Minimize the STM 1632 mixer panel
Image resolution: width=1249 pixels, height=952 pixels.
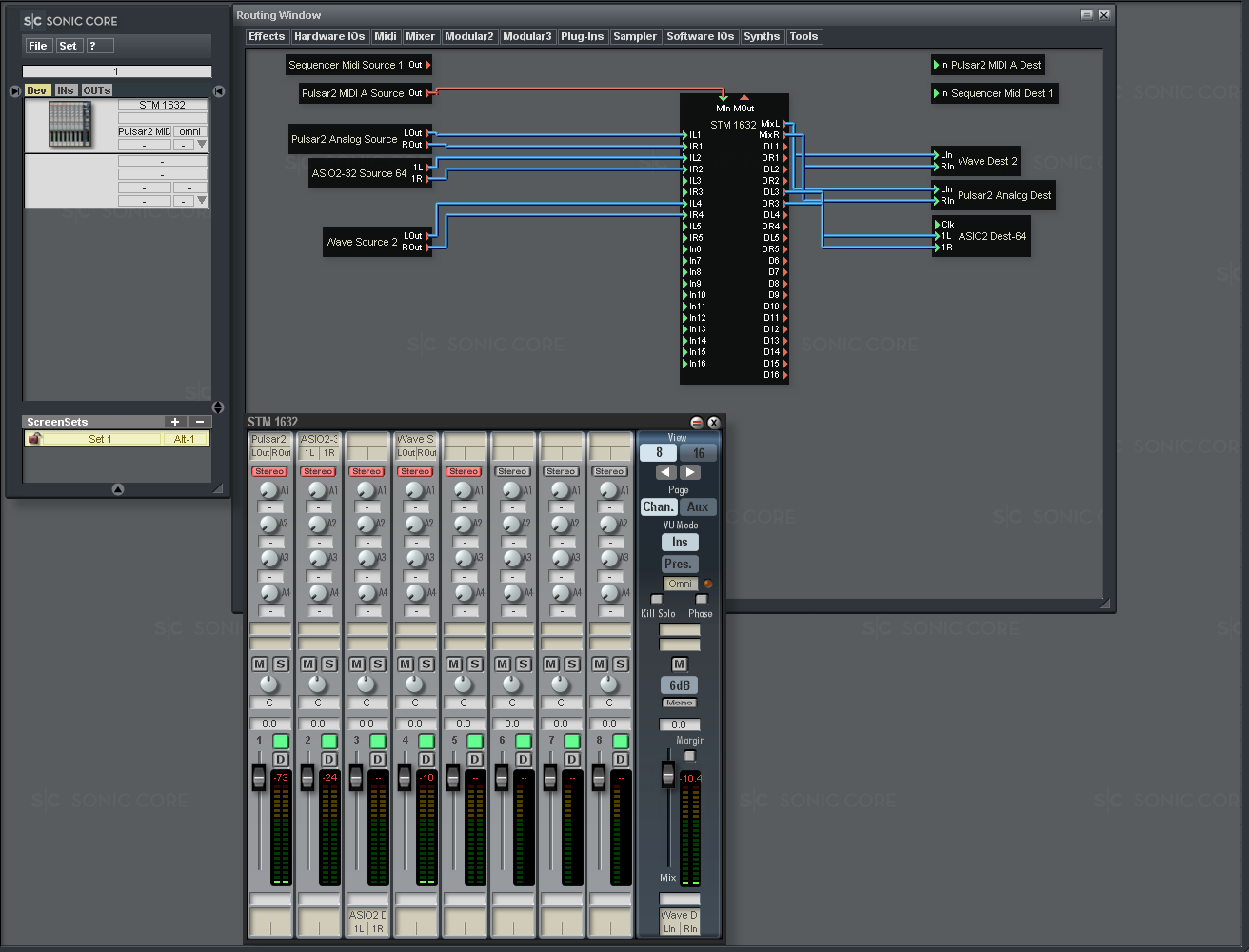pyautogui.click(x=696, y=423)
